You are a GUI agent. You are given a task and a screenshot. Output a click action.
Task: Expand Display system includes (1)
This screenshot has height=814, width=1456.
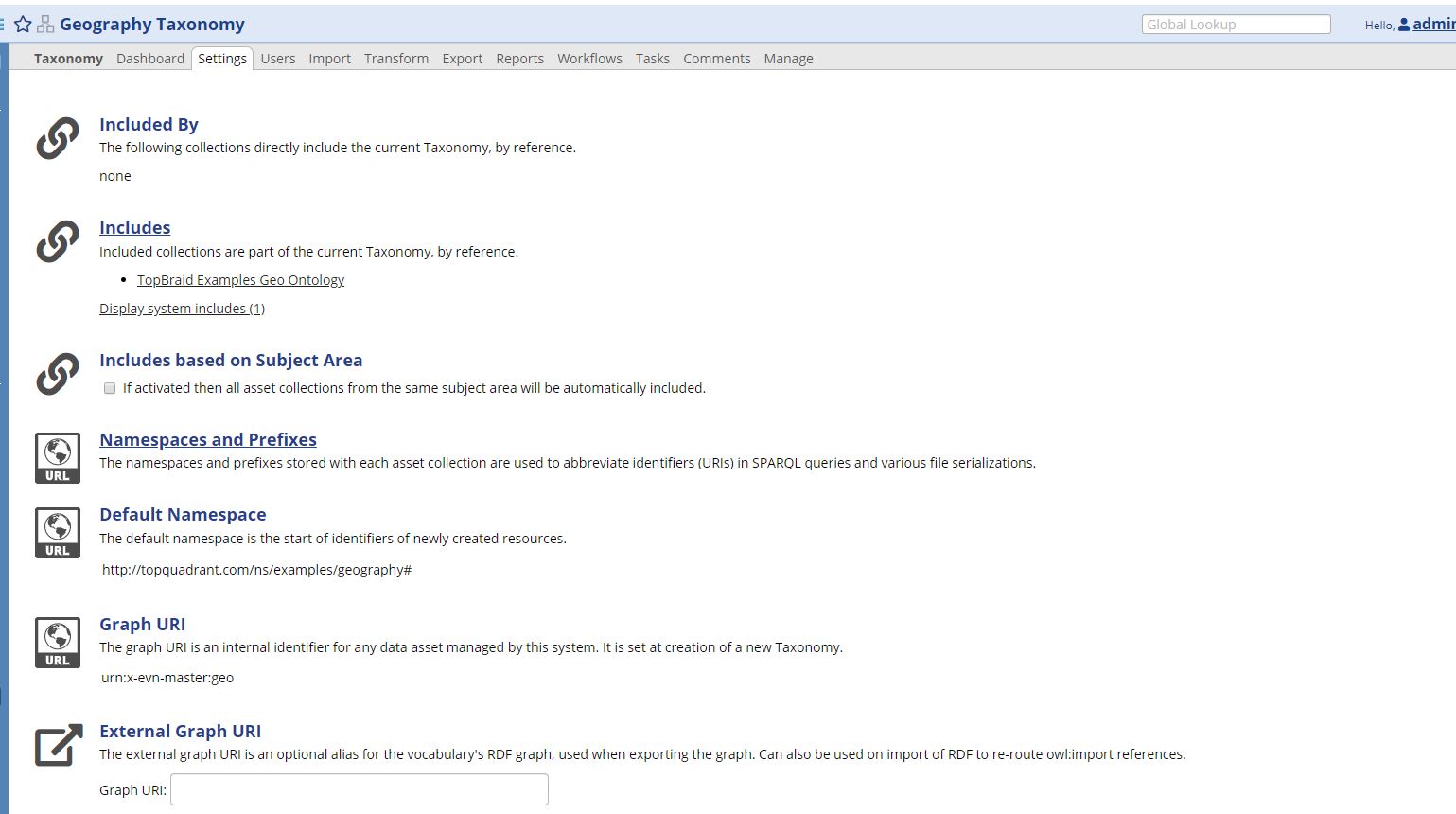(182, 309)
